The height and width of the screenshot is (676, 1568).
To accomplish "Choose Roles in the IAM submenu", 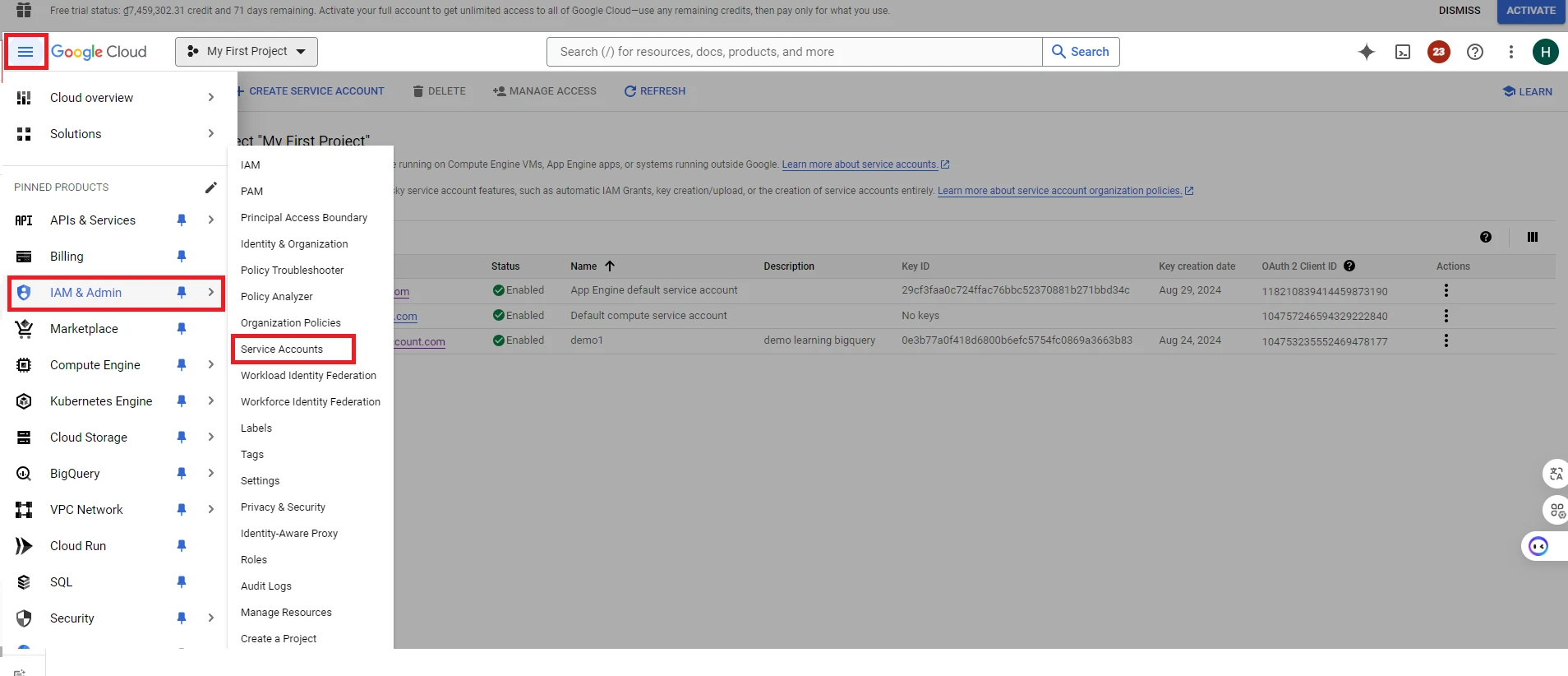I will coord(254,560).
